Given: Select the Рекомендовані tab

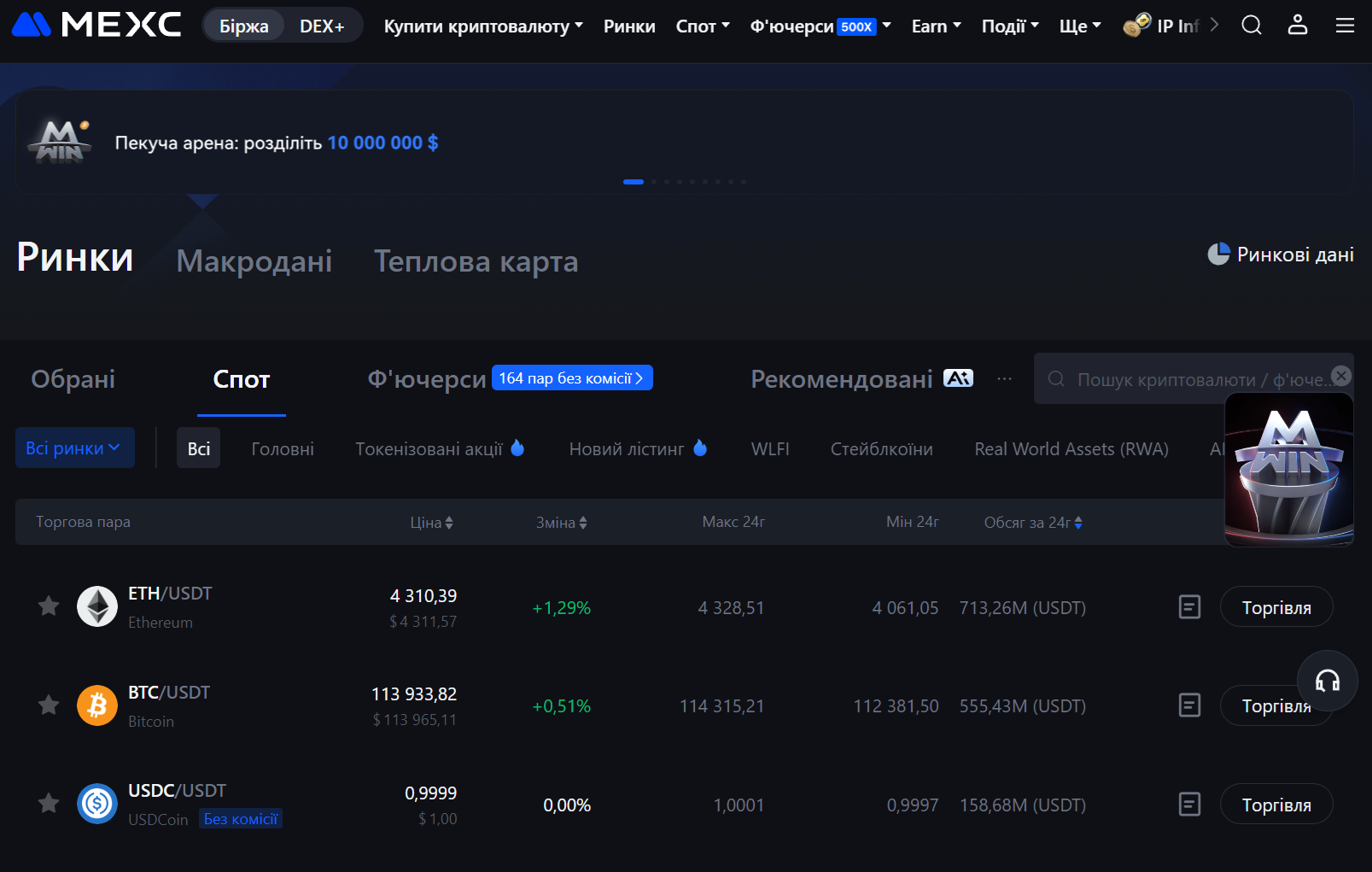Looking at the screenshot, I should [842, 378].
